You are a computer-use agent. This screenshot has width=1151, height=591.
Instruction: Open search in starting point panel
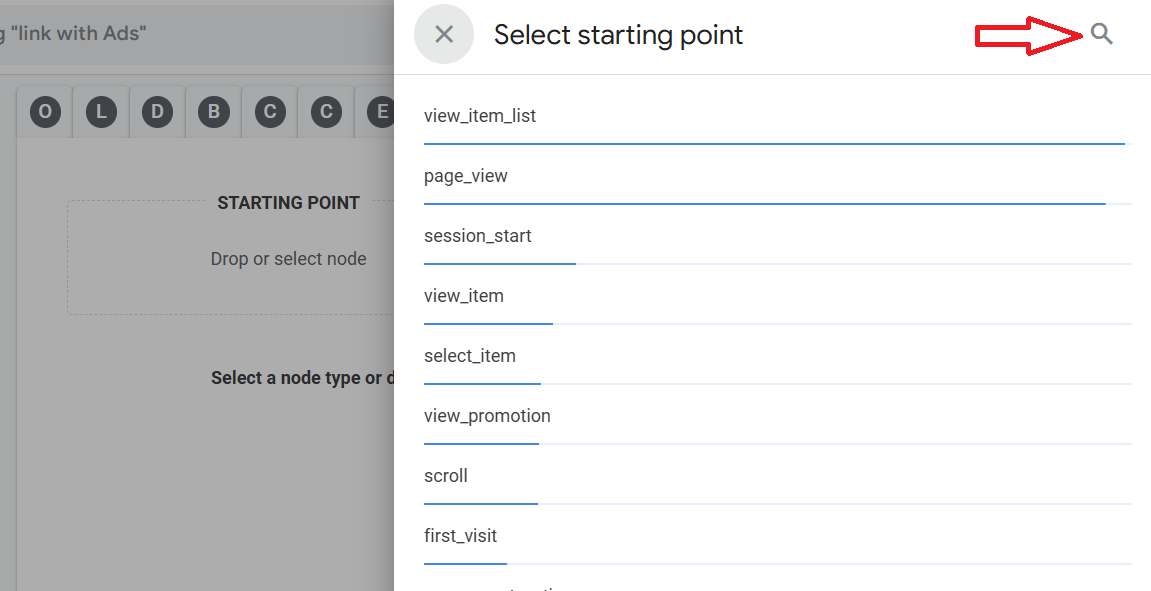(x=1101, y=34)
